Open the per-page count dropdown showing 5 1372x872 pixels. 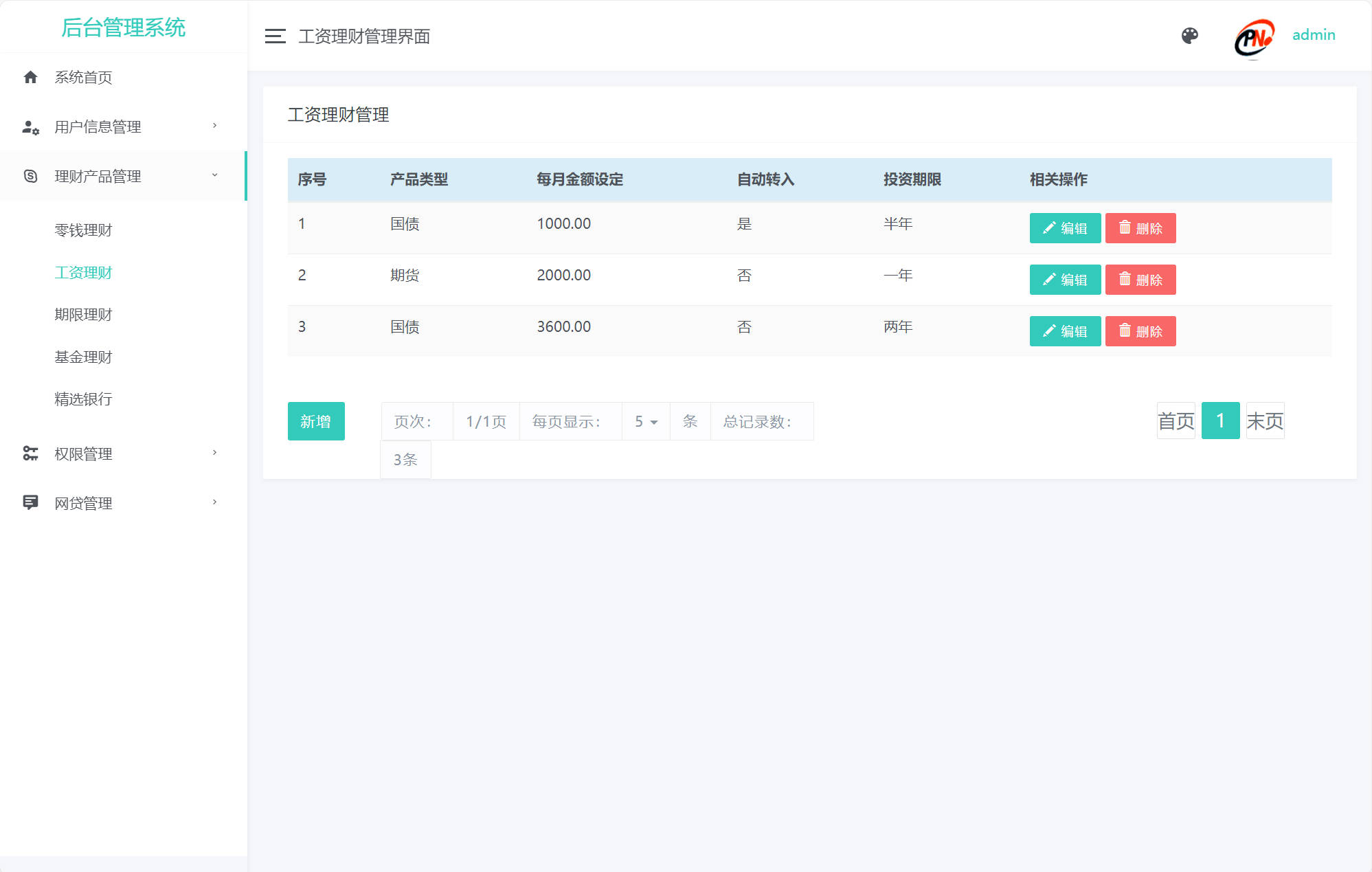click(x=645, y=421)
